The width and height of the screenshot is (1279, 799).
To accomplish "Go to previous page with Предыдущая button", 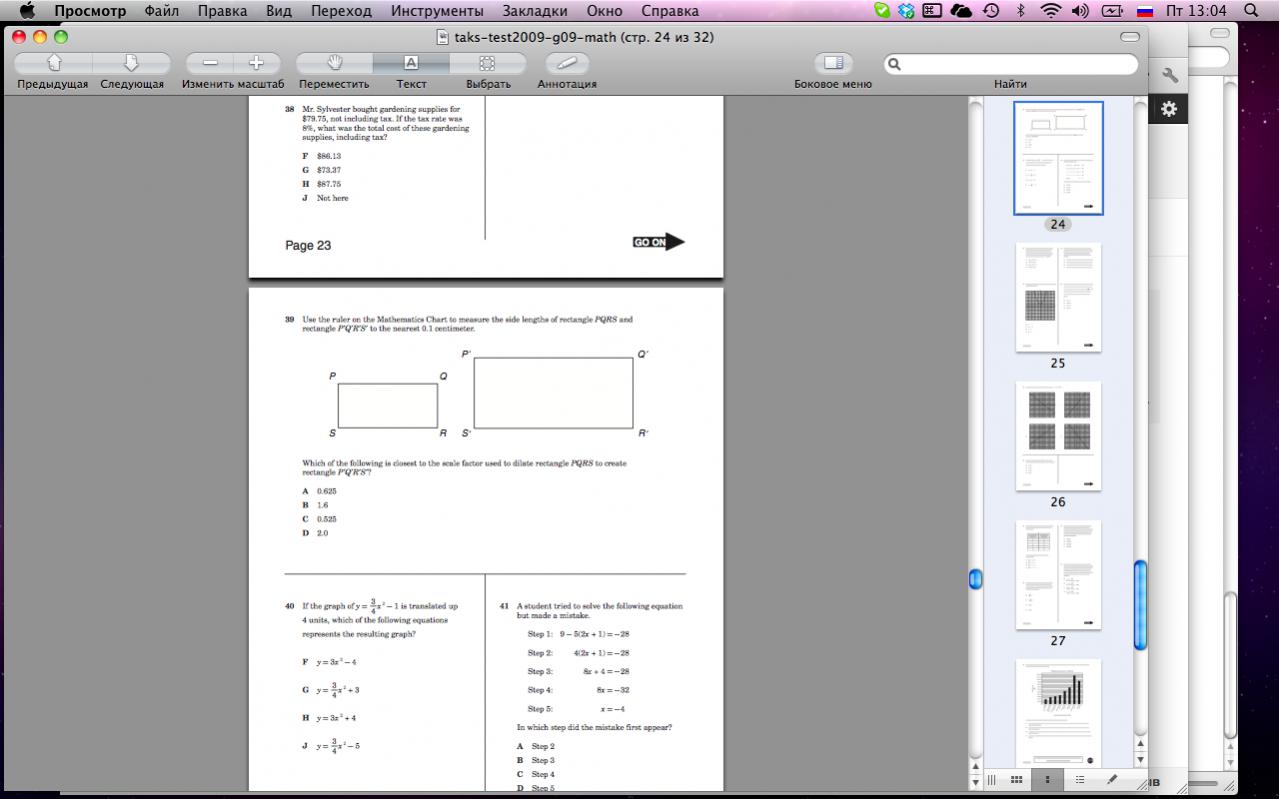I will (x=53, y=63).
